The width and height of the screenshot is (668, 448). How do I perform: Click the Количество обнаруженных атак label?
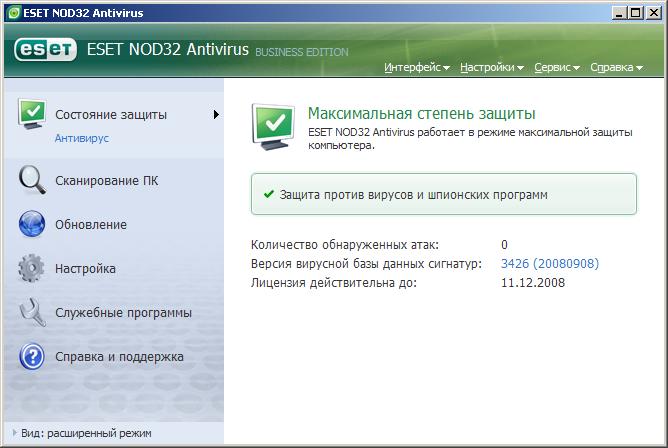[345, 245]
